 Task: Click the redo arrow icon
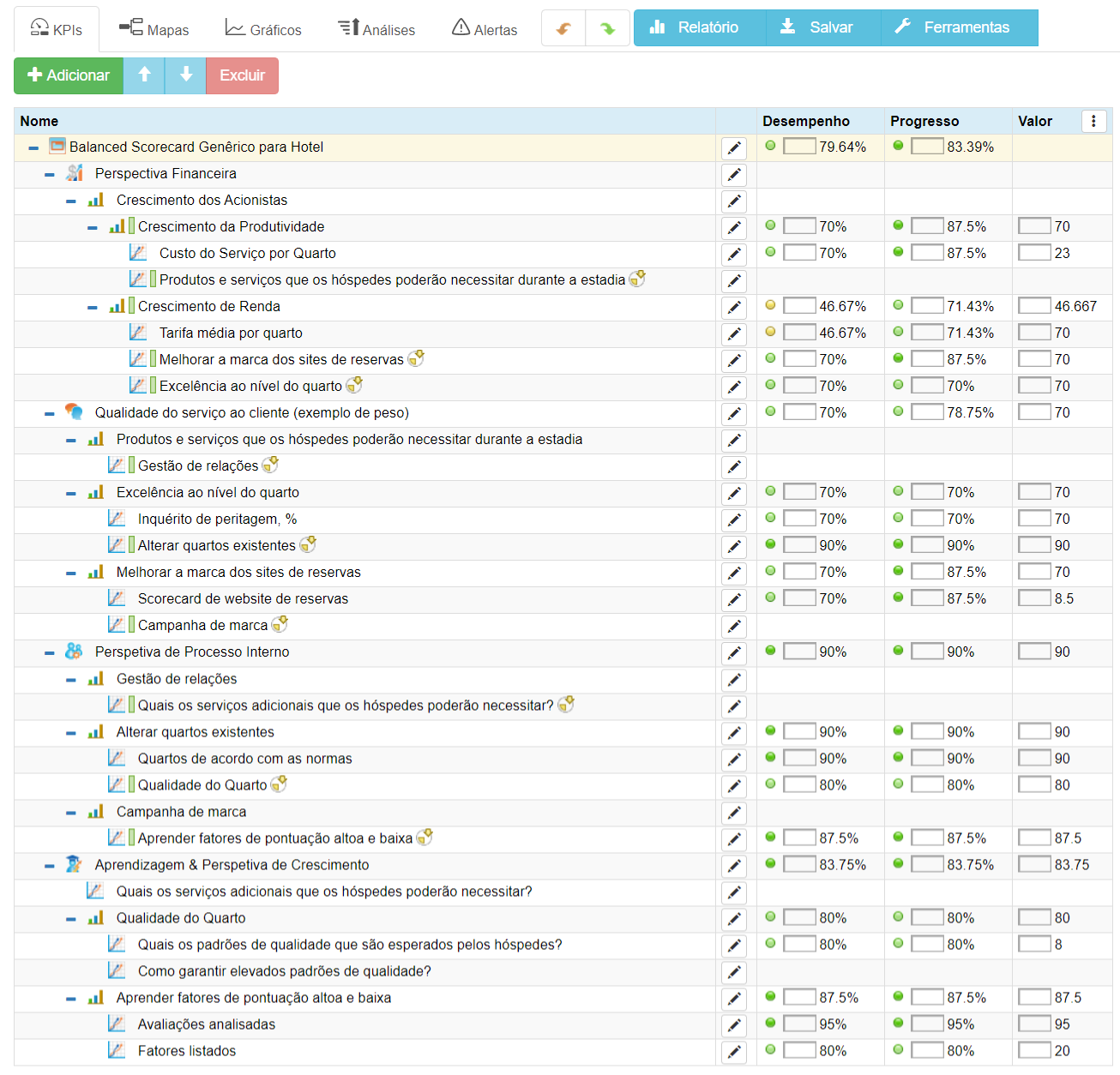pyautogui.click(x=607, y=27)
